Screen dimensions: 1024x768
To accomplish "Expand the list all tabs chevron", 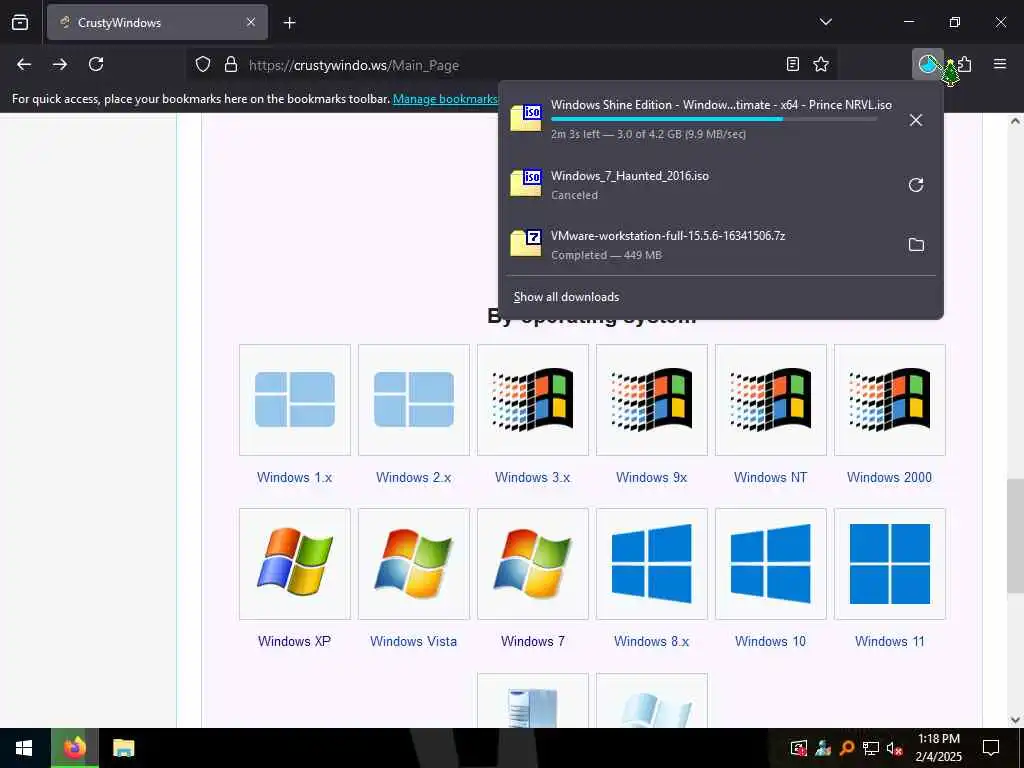I will click(x=825, y=22).
